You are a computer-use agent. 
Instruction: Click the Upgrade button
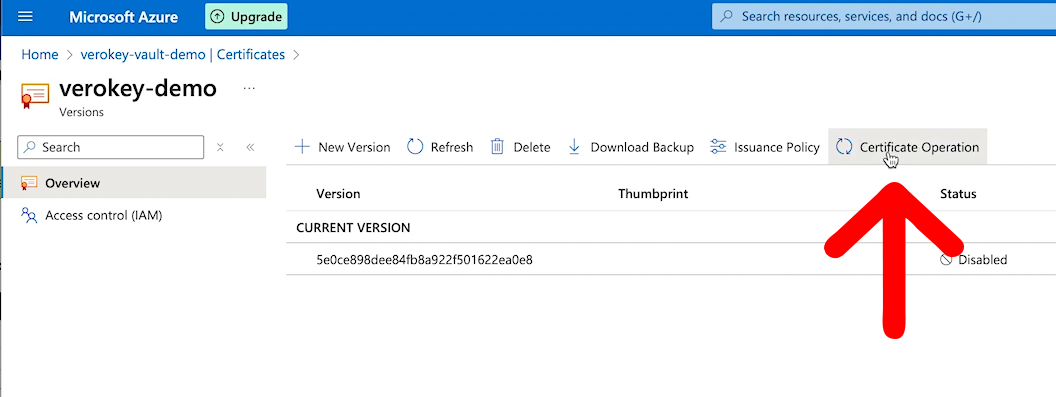[246, 17]
